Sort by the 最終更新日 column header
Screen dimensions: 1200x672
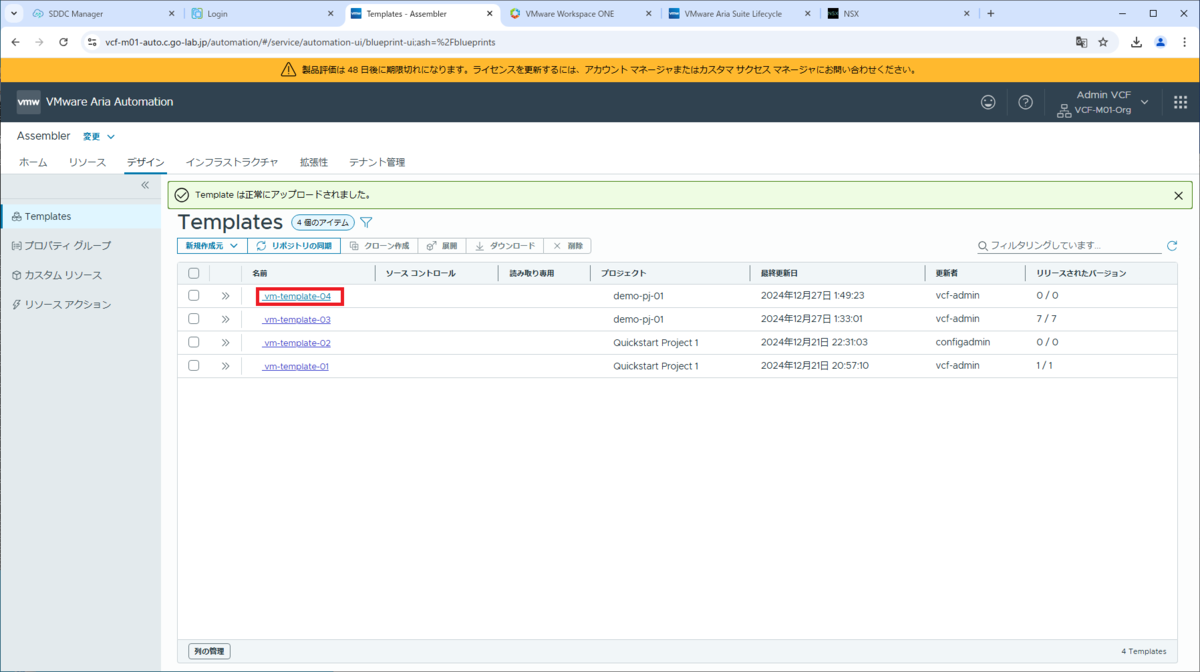click(x=779, y=273)
